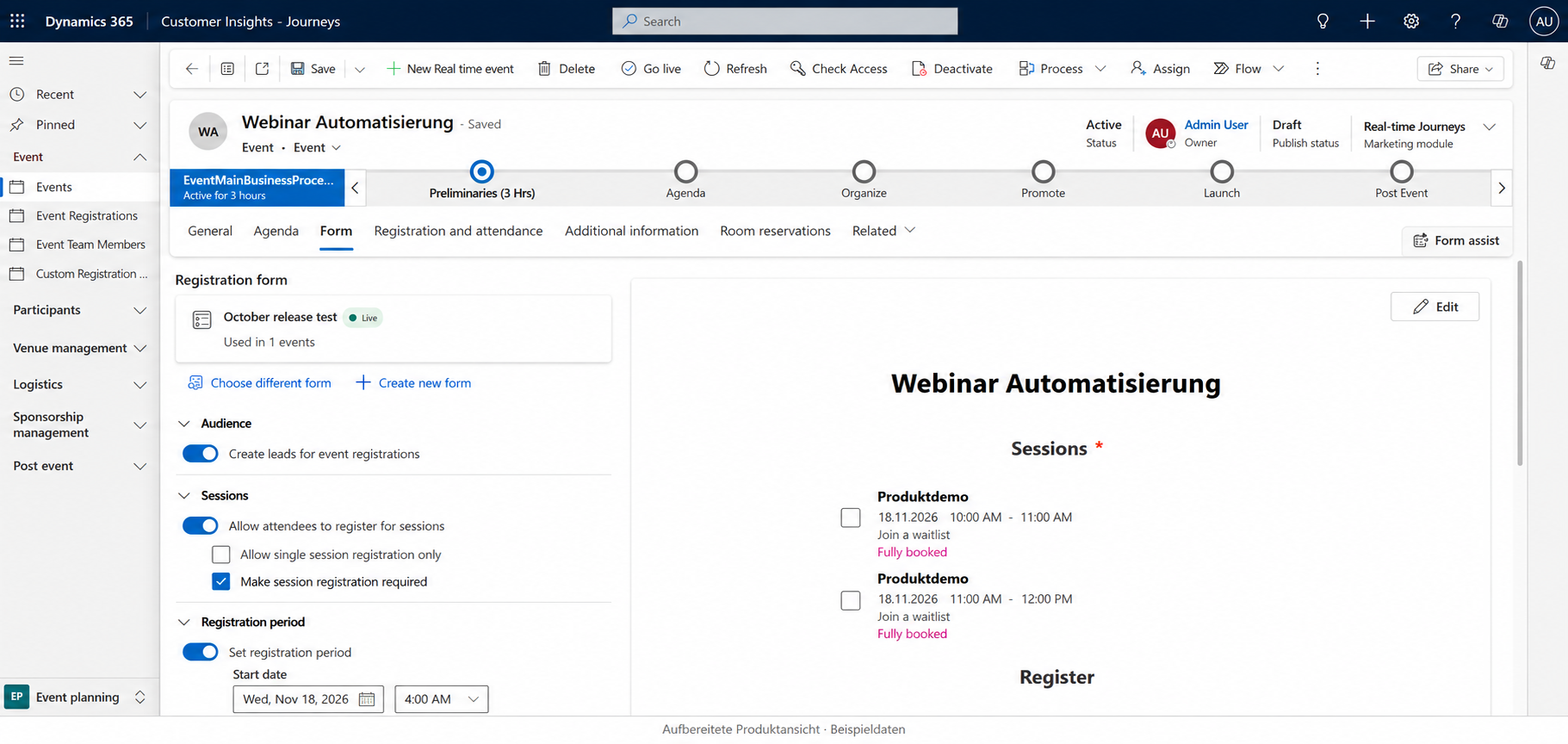
Task: Click the Edit form button
Action: [x=1435, y=307]
